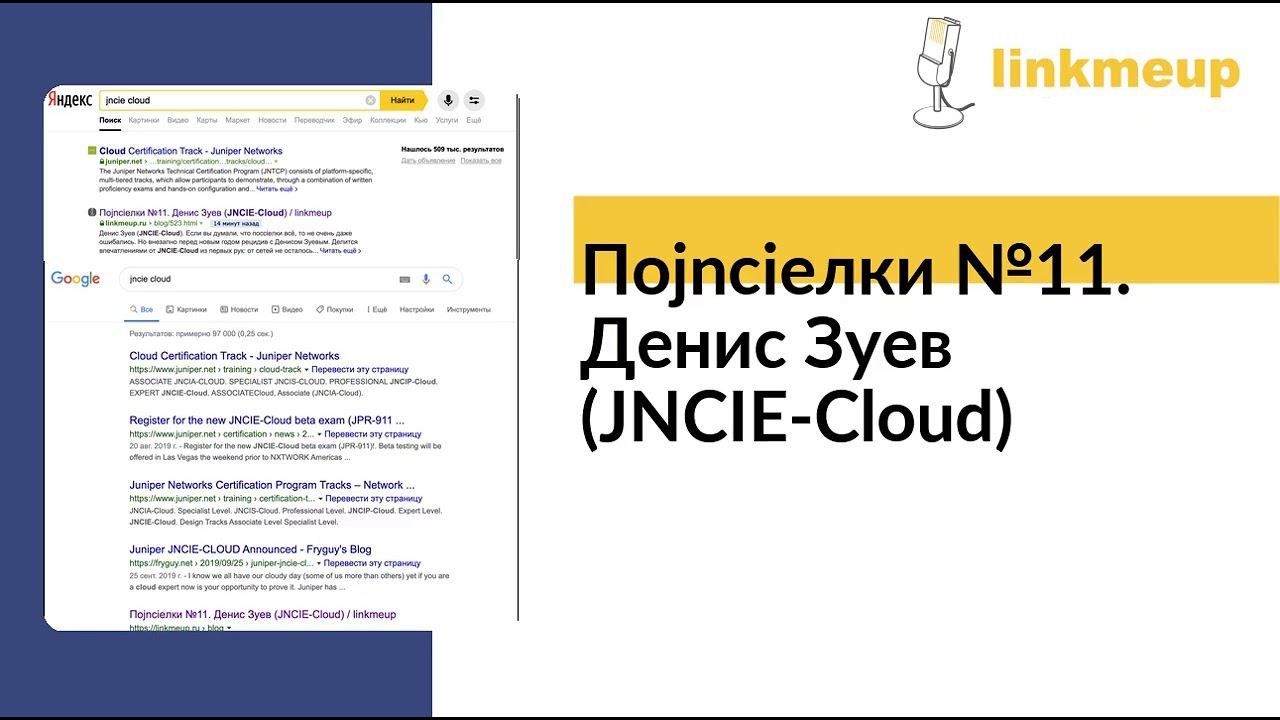This screenshot has width=1280, height=720.
Task: Open the Yandex Услуги tab
Action: (447, 120)
